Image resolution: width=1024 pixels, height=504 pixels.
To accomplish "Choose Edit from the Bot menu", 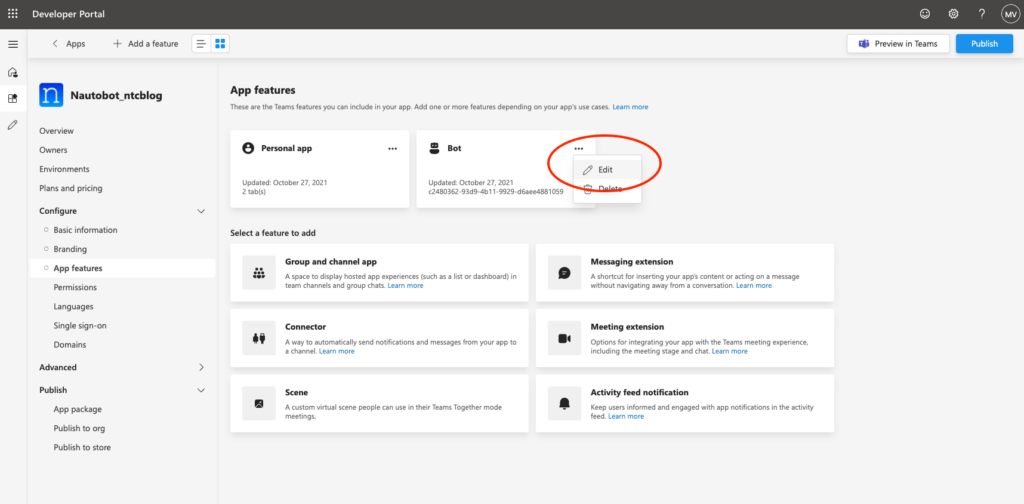I will (x=607, y=169).
